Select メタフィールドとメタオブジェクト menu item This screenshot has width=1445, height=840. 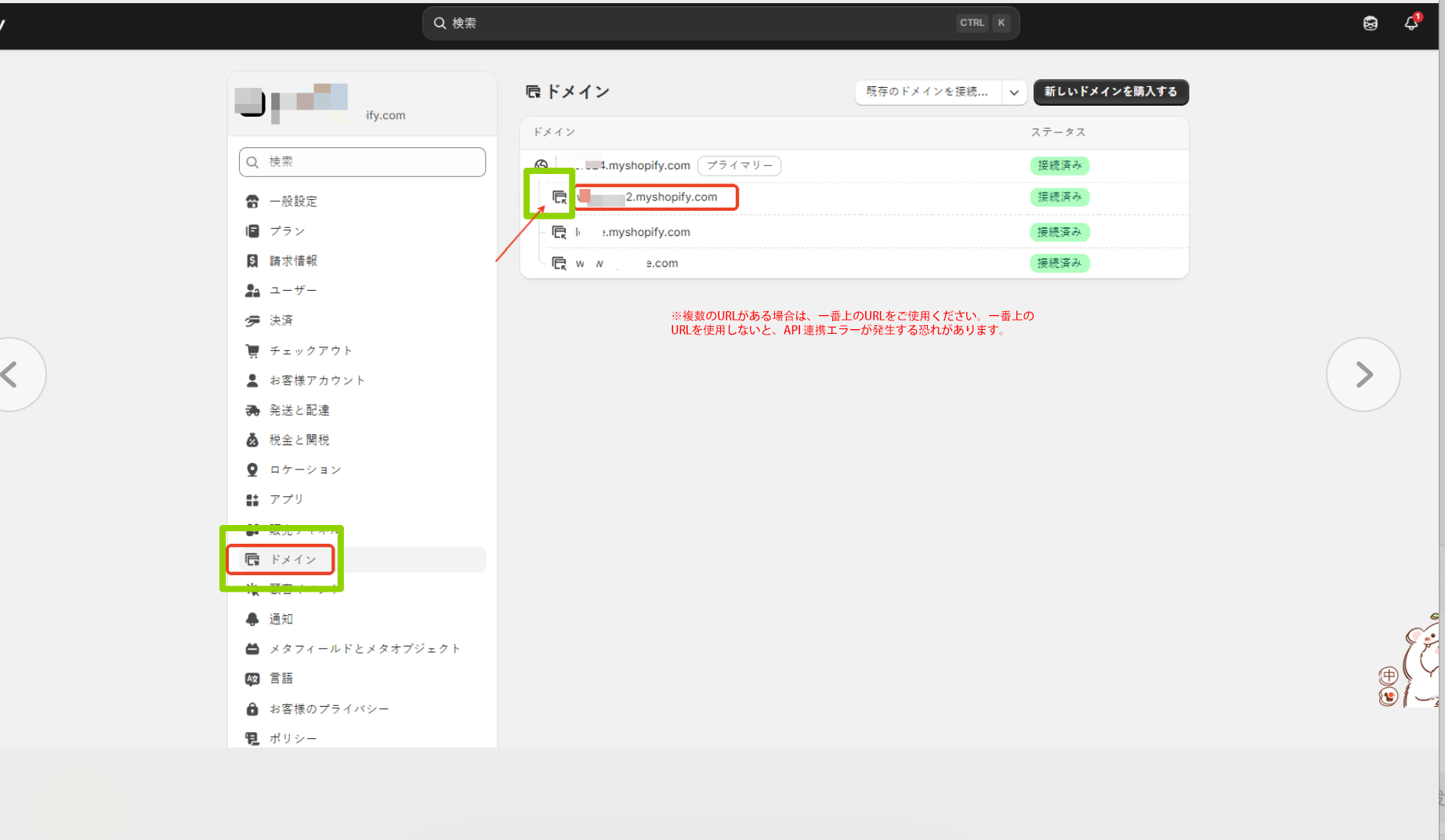click(x=364, y=649)
